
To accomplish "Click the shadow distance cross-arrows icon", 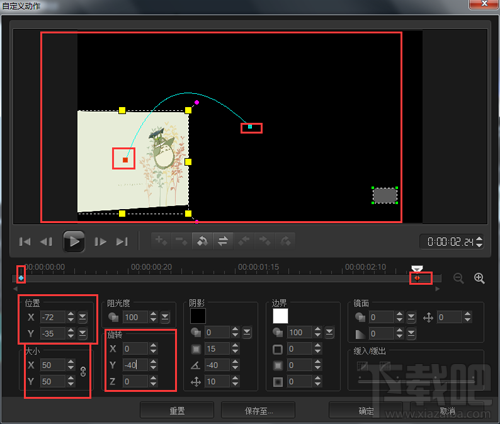I will tap(196, 382).
